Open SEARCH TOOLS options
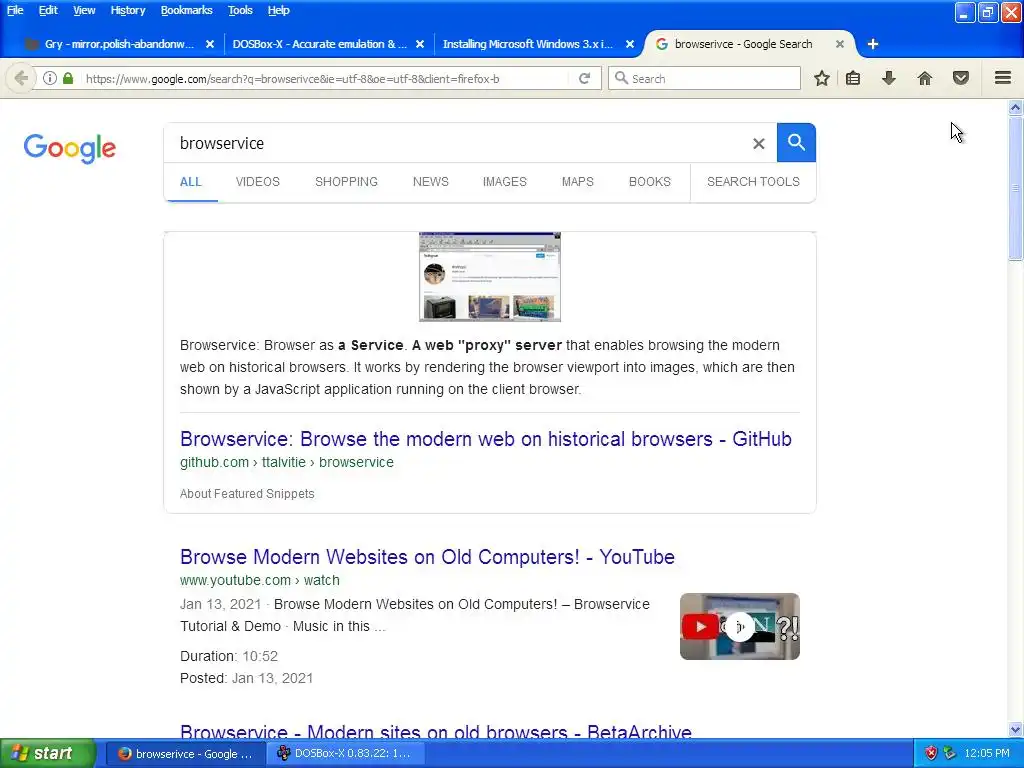Image resolution: width=1024 pixels, height=768 pixels. coord(753,182)
